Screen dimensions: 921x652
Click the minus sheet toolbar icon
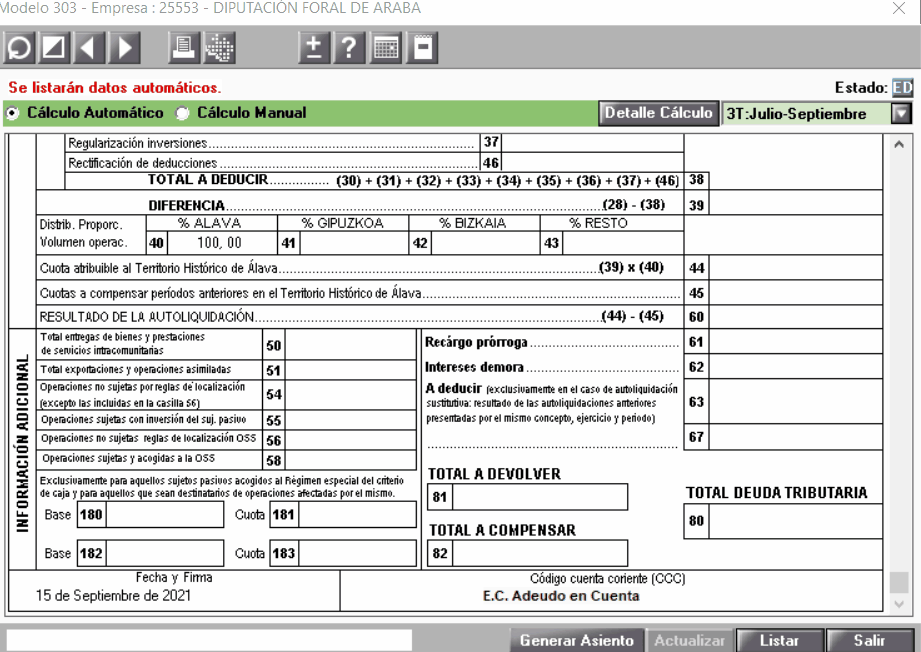[x=422, y=48]
